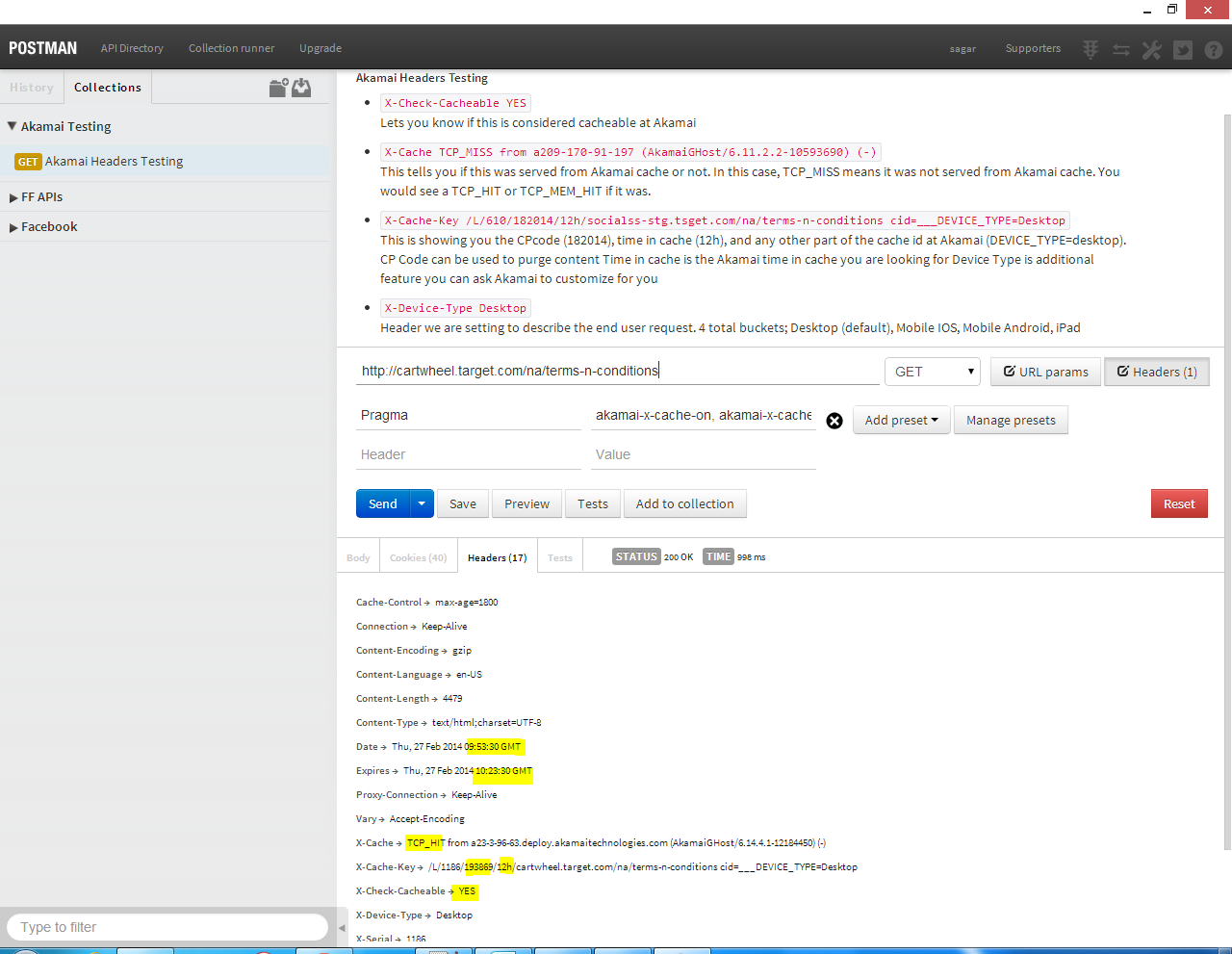Click the Content-Type response header row
The width and height of the screenshot is (1232, 954).
pyautogui.click(x=449, y=723)
